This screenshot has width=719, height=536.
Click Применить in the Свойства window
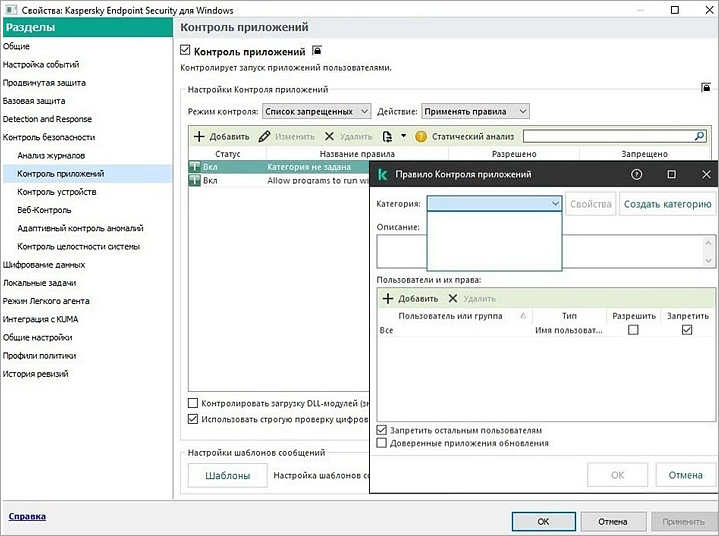683,521
